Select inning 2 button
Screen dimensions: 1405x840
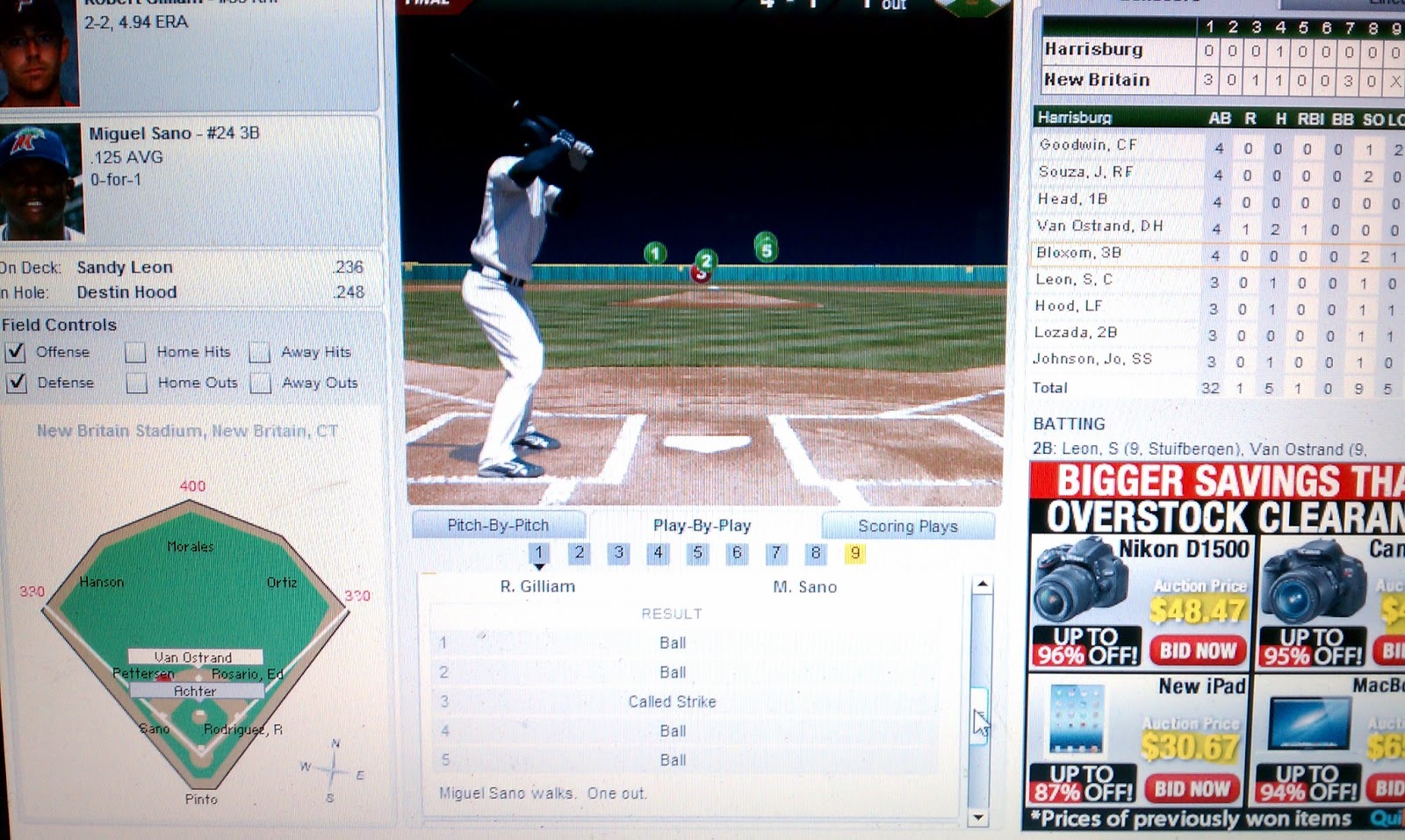[579, 553]
